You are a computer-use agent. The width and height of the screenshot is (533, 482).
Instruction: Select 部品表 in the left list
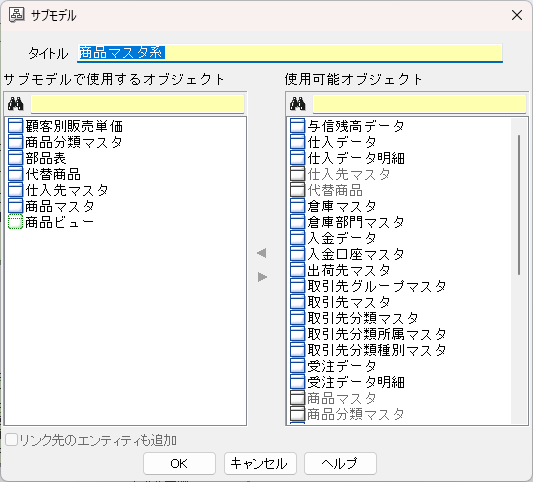[46, 158]
